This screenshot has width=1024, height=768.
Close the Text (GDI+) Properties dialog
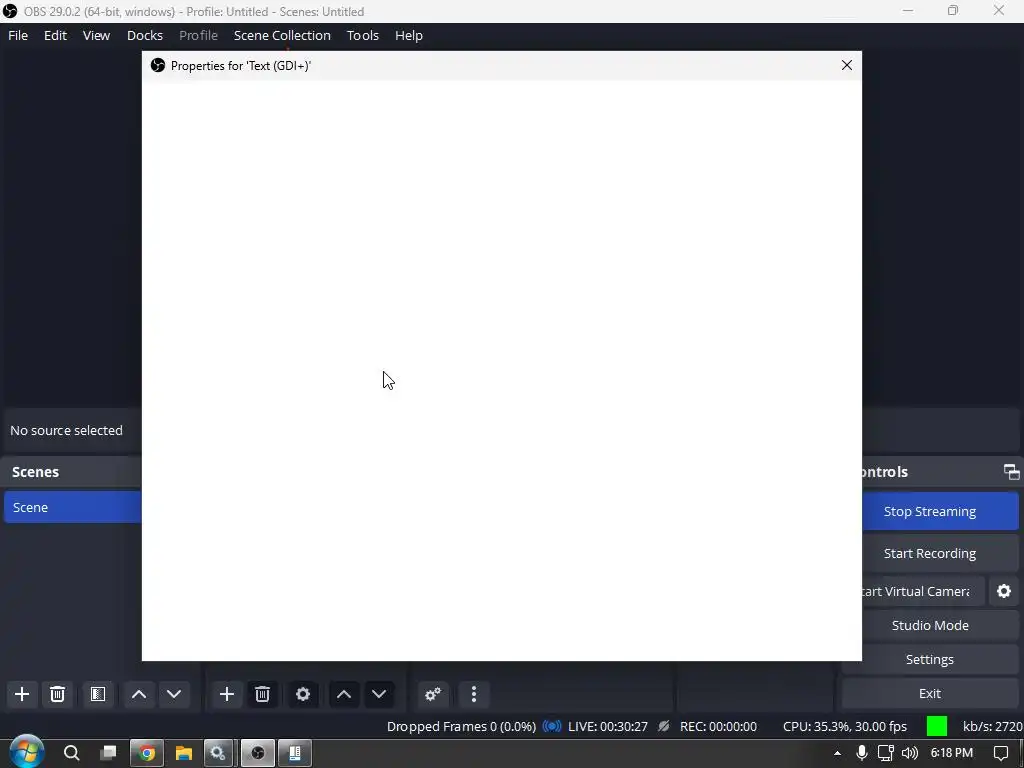coord(846,65)
